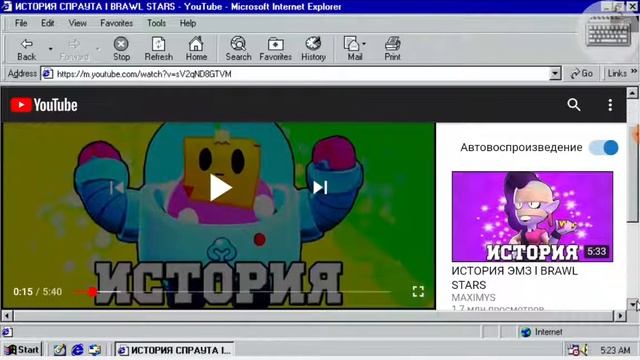Viewport: 640px width, 360px height.
Task: Click the title bar Internet Explorer icon
Action: coord(7,7)
